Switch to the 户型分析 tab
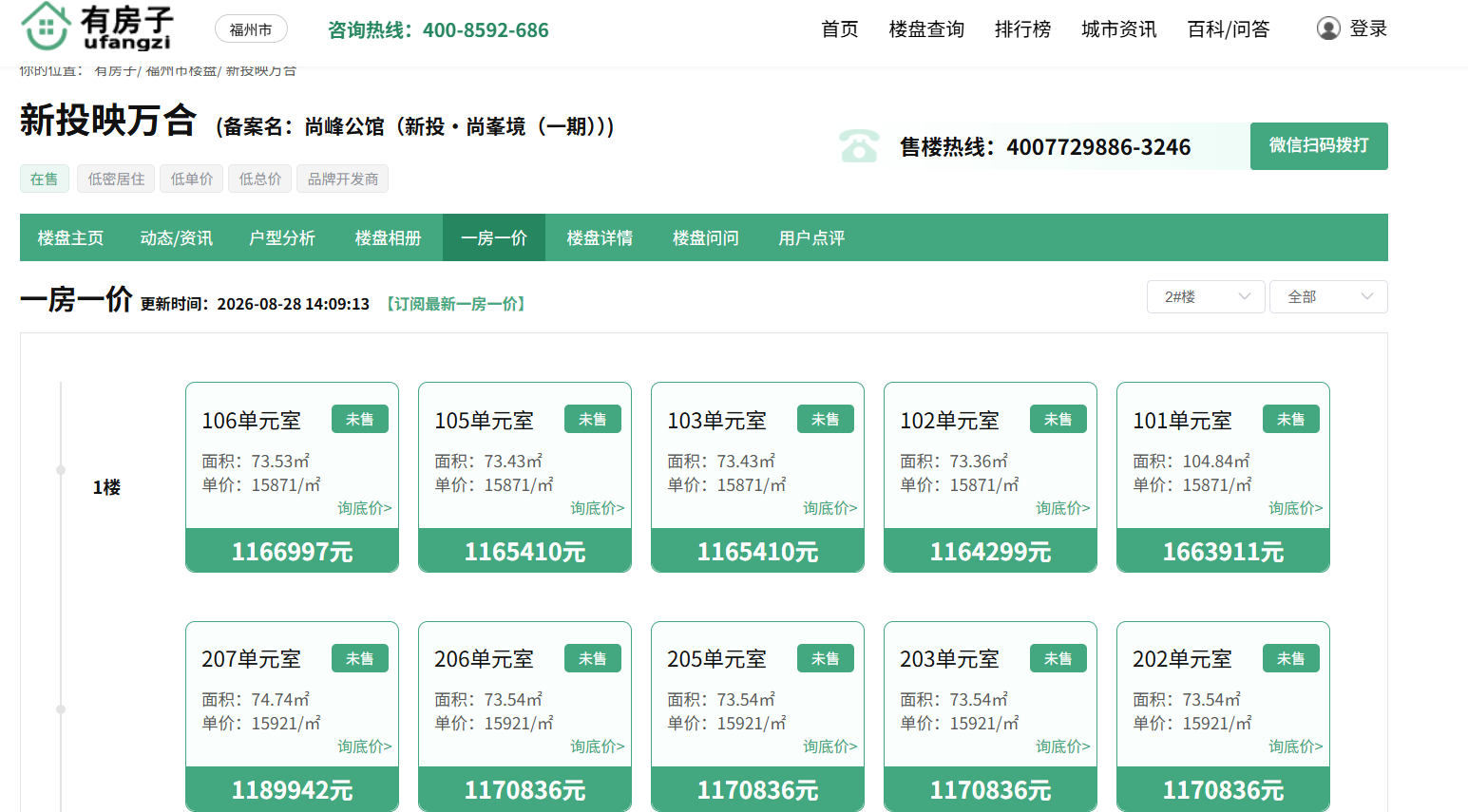Viewport: 1468px width, 812px height. pos(282,237)
